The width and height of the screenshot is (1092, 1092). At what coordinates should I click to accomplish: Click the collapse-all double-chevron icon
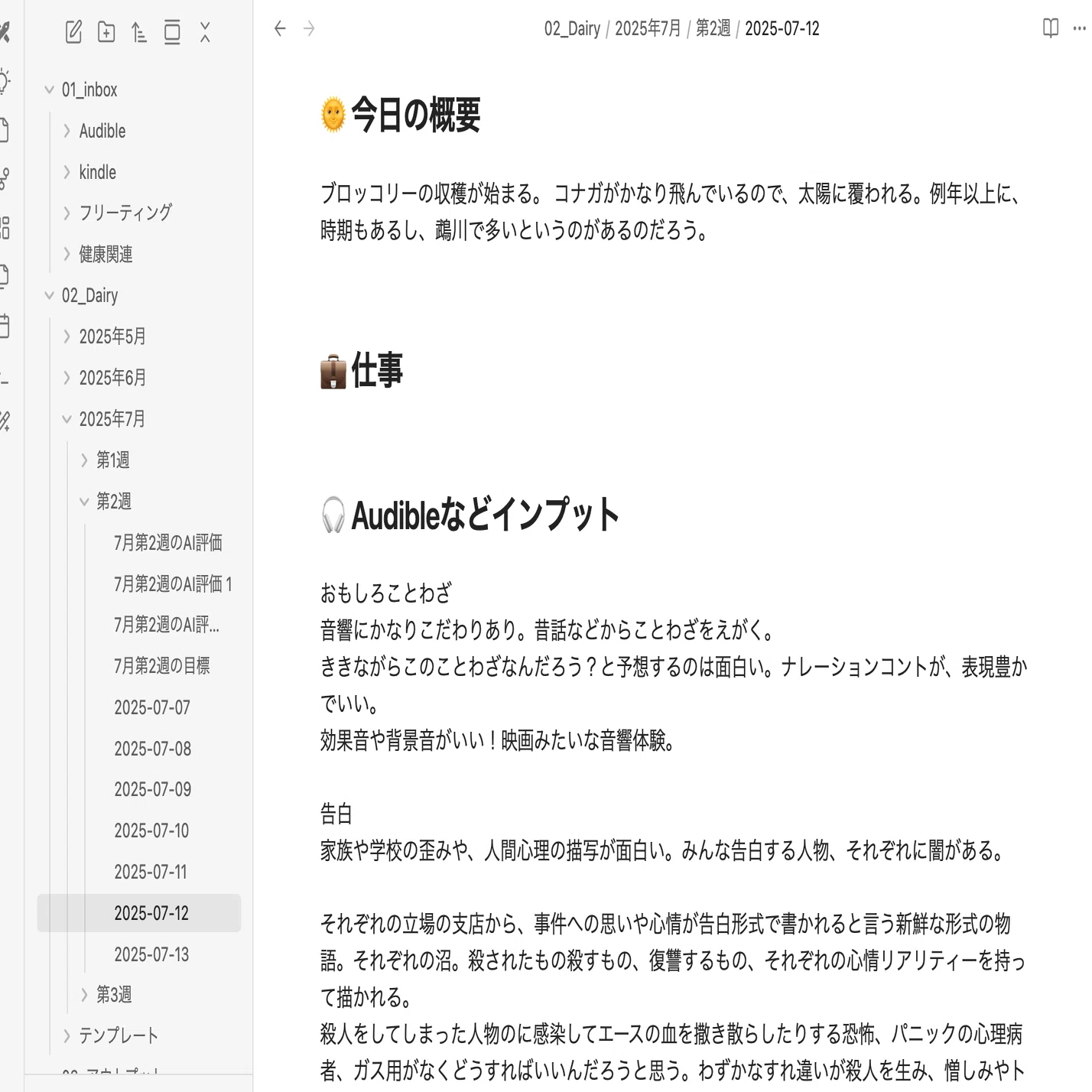pyautogui.click(x=205, y=32)
